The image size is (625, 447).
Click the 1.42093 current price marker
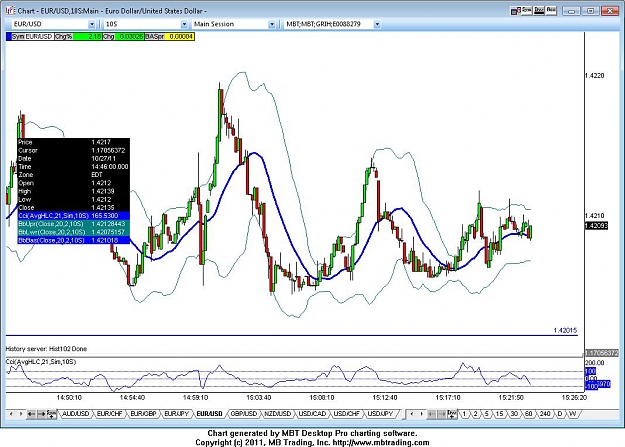click(596, 226)
